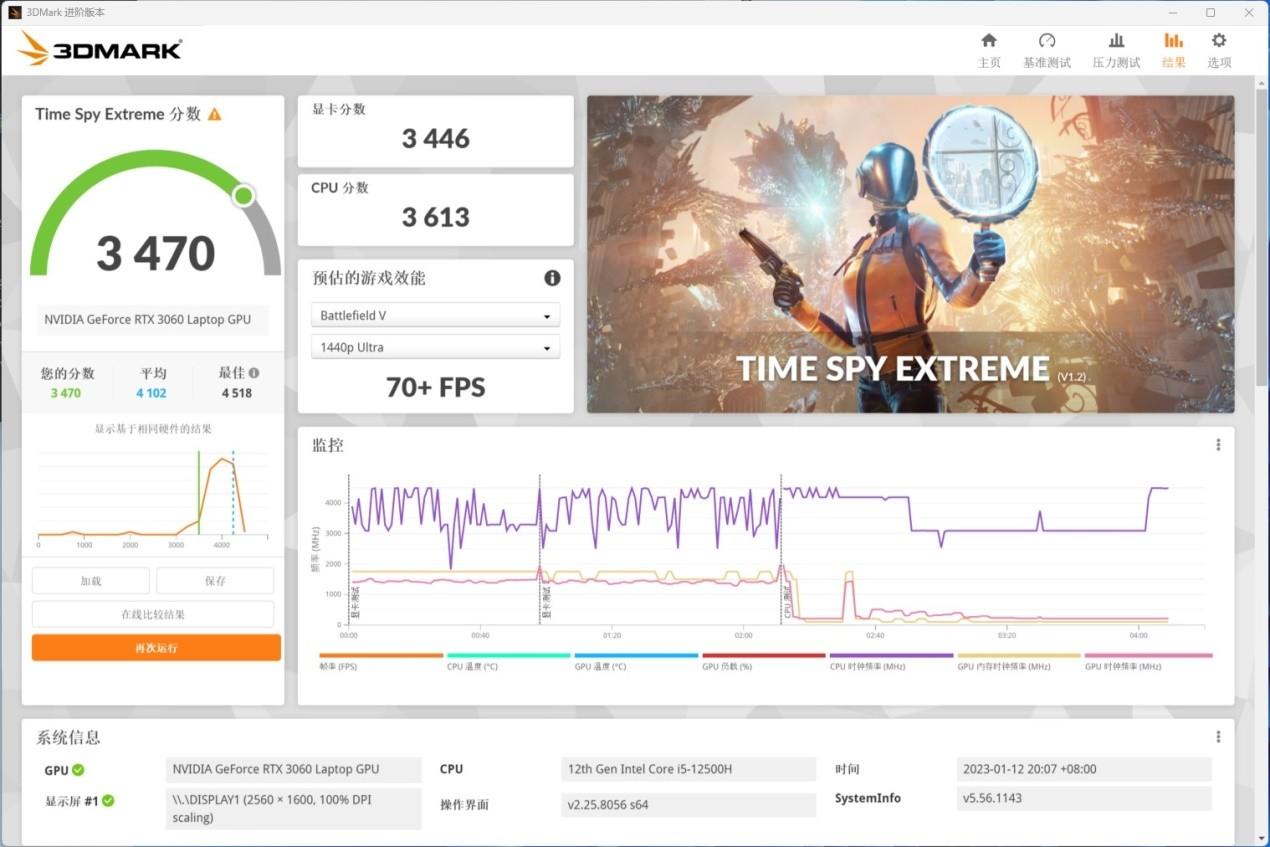
Task: Click the DISPLAY1 (2560 × 1600) display info
Action: click(x=293, y=809)
